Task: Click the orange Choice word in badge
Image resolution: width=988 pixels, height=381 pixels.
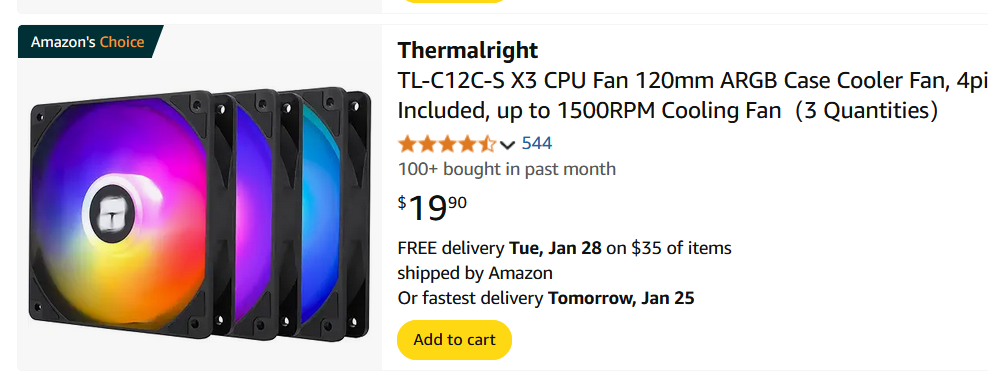Action: point(122,42)
